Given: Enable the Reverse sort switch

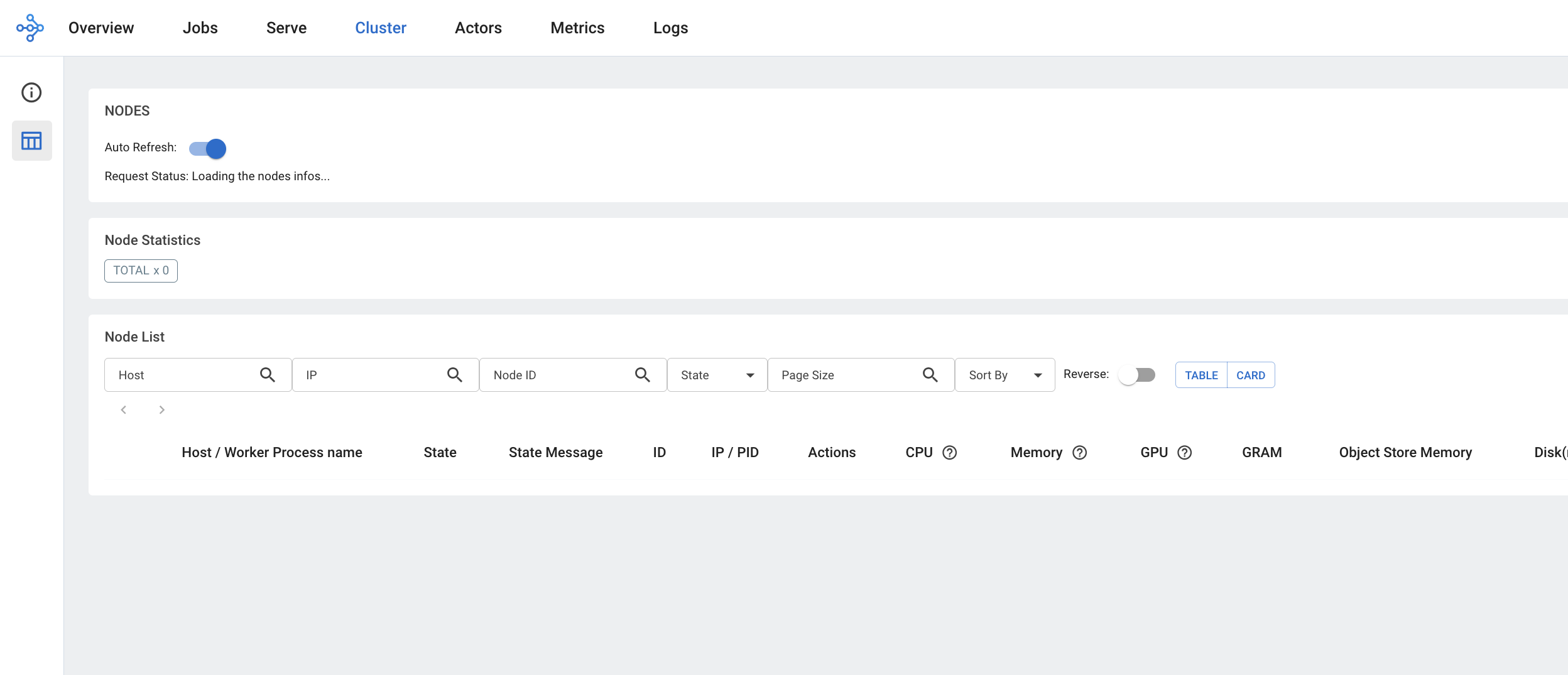Looking at the screenshot, I should click(x=1138, y=375).
